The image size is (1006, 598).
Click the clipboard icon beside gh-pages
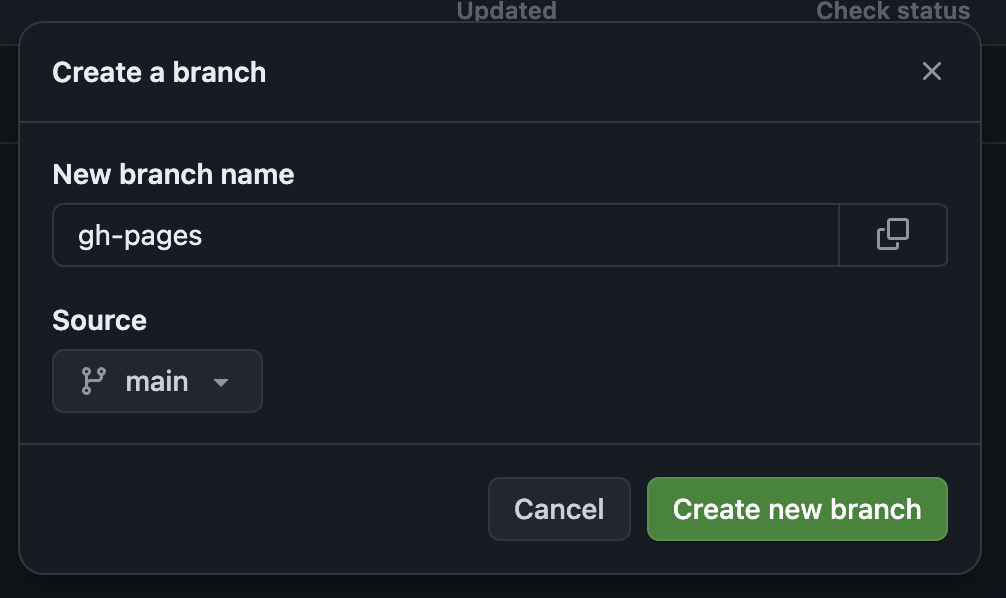(x=892, y=234)
